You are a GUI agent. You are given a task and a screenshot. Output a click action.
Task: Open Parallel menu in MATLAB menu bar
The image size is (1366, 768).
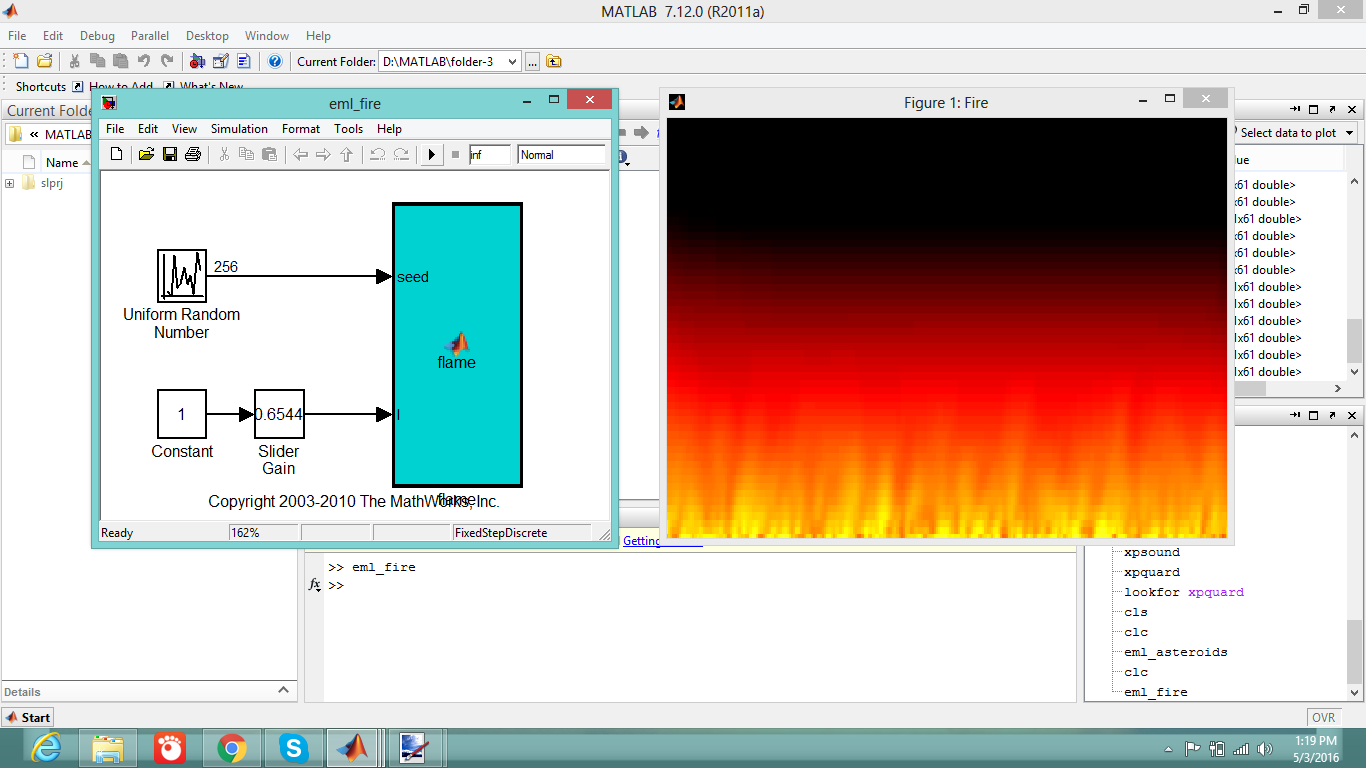coord(150,36)
